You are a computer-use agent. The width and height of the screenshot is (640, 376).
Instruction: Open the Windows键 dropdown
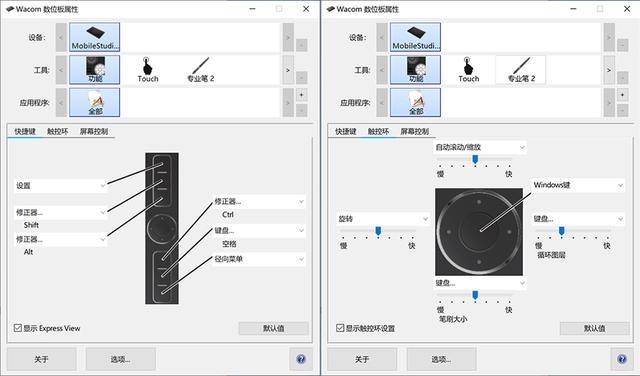[578, 185]
